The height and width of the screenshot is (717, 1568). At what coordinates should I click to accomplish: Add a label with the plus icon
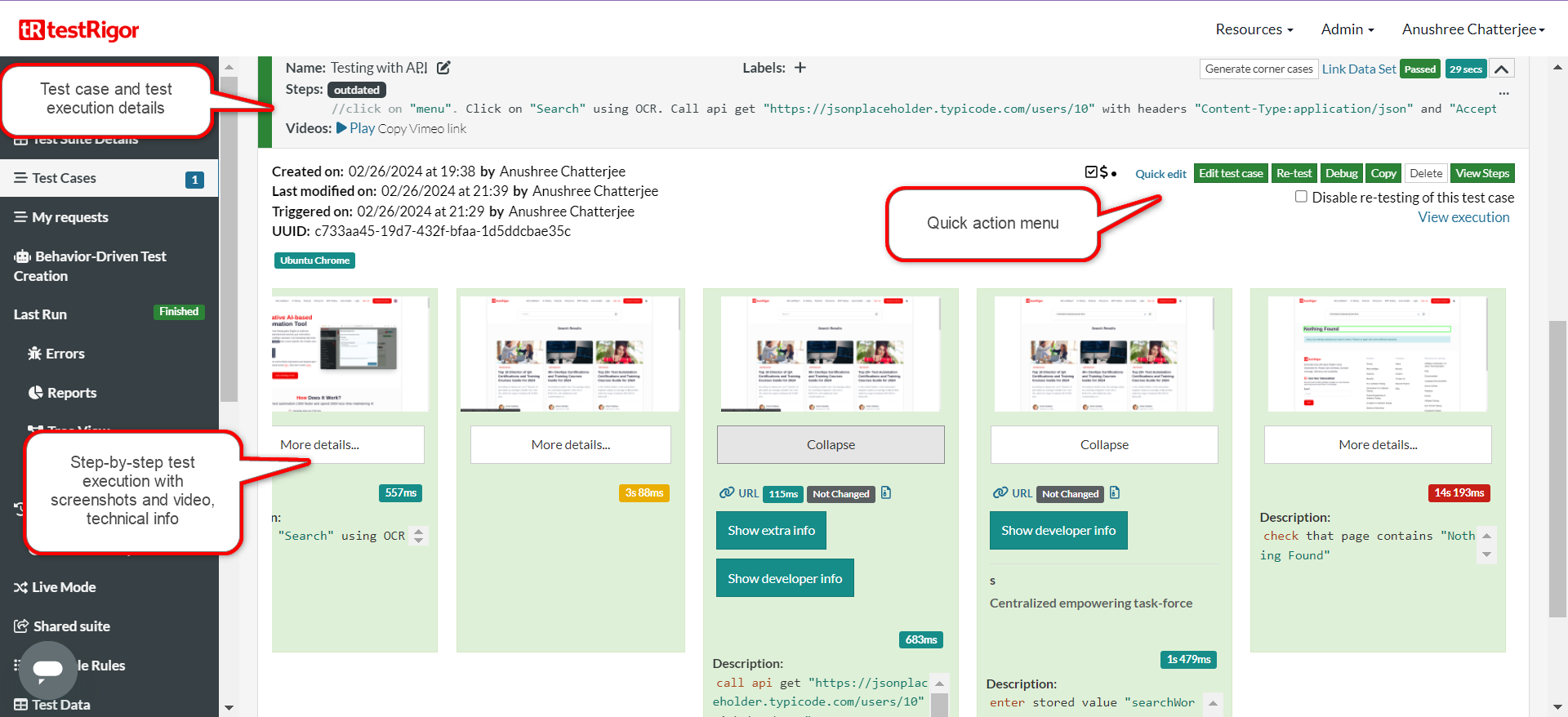800,68
